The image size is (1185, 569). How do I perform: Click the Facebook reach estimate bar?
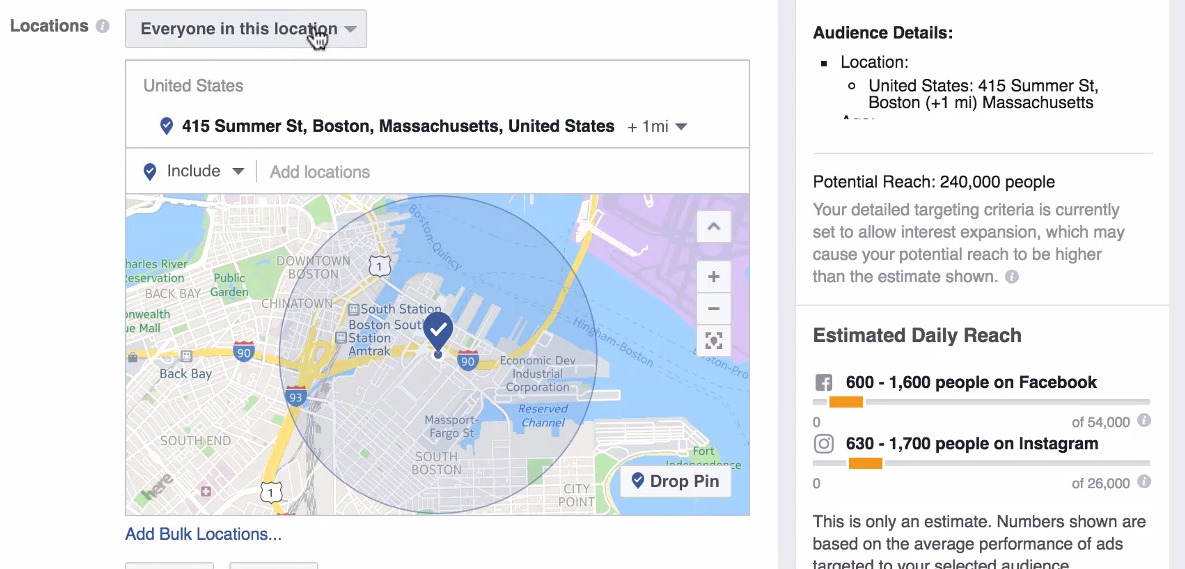click(x=981, y=402)
